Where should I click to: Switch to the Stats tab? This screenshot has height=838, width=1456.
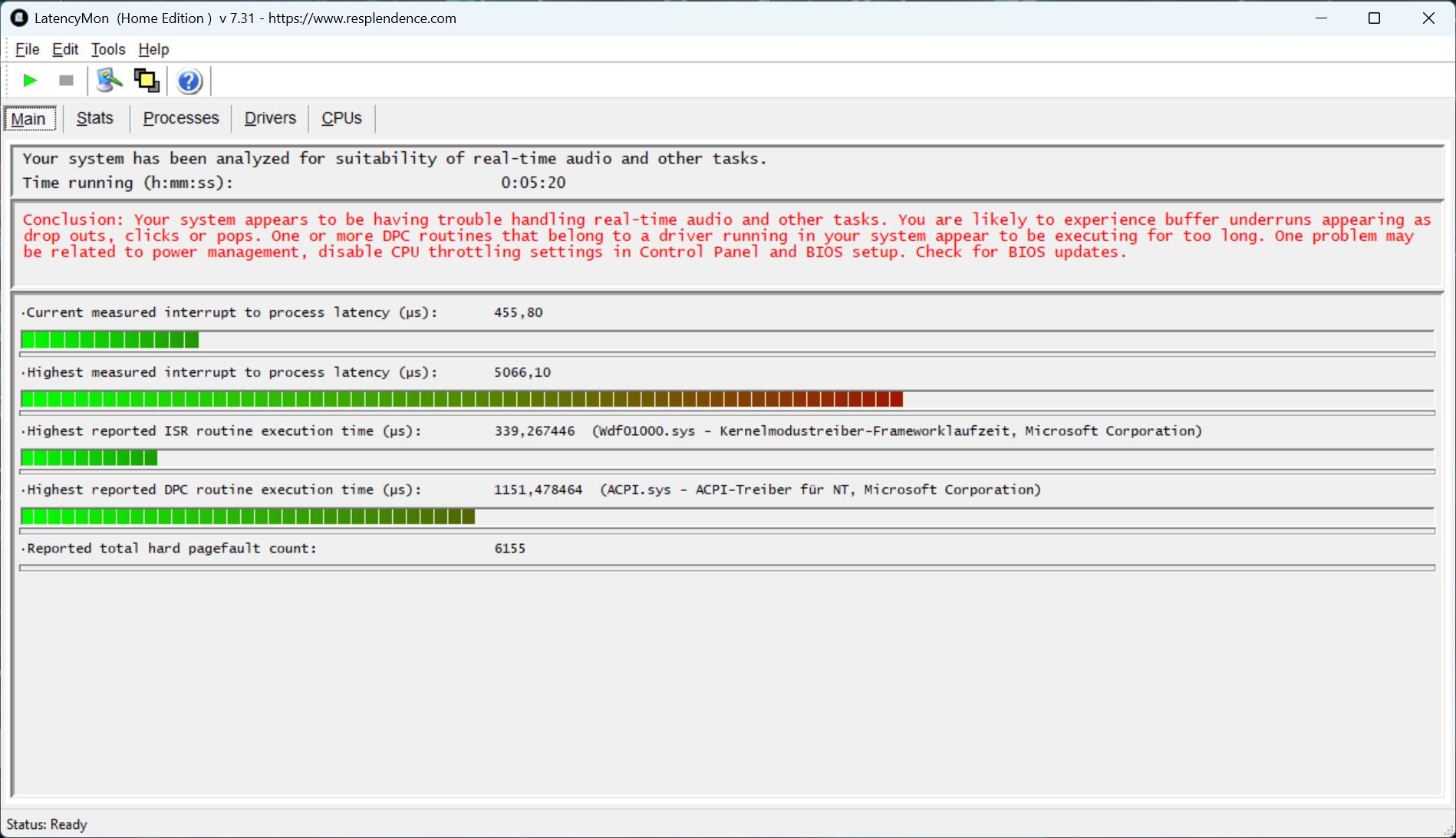tap(95, 118)
